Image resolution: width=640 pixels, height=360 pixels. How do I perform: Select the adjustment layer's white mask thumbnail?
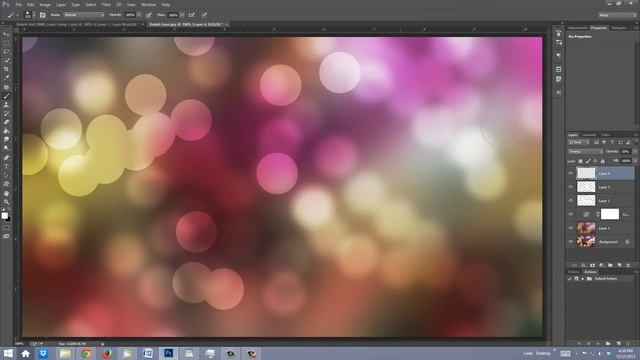point(610,214)
